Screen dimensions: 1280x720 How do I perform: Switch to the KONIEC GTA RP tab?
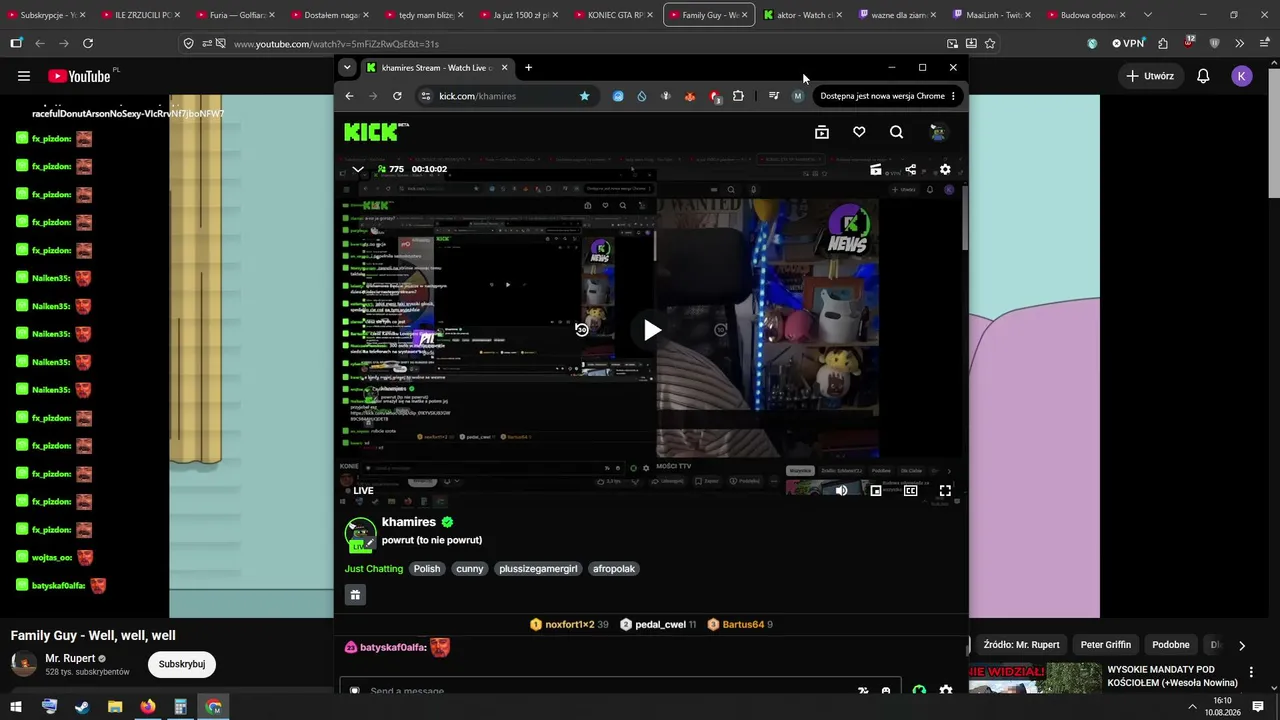coord(615,15)
